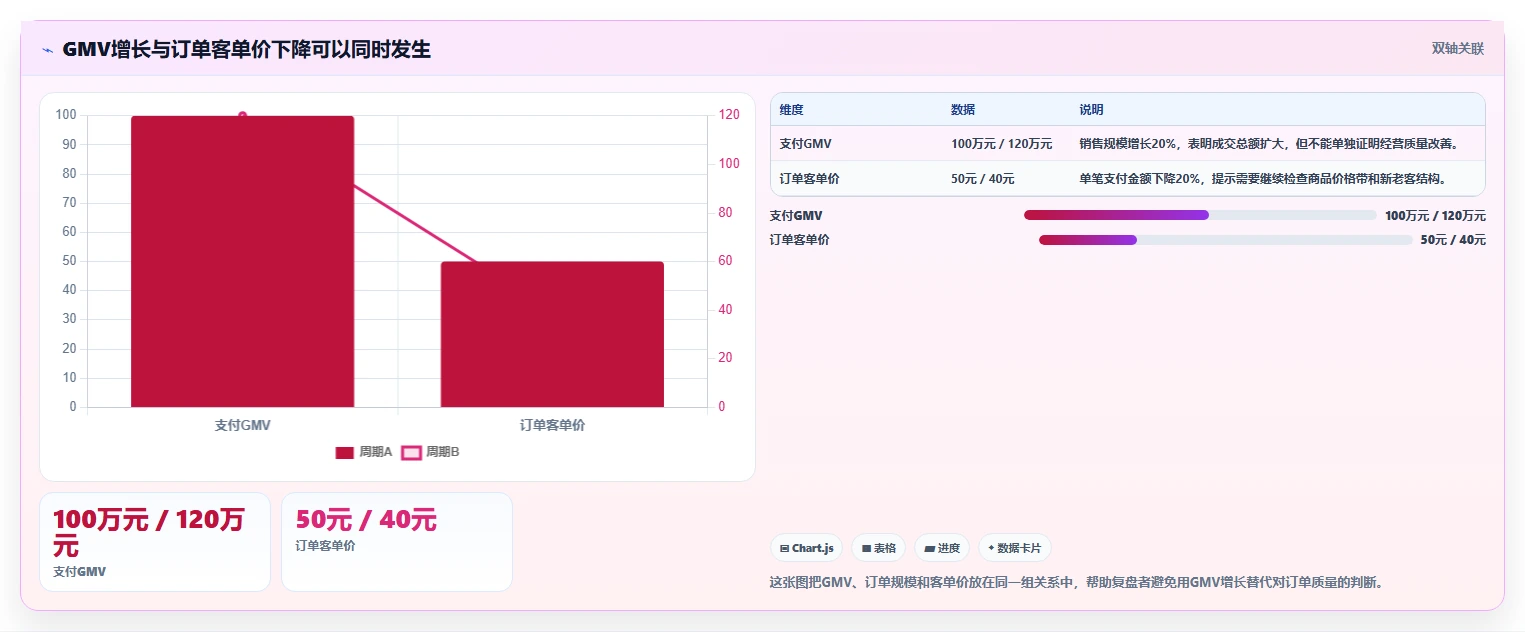The image size is (1525, 632).
Task: Toggle the 周期B legend label
Action: [x=443, y=453]
